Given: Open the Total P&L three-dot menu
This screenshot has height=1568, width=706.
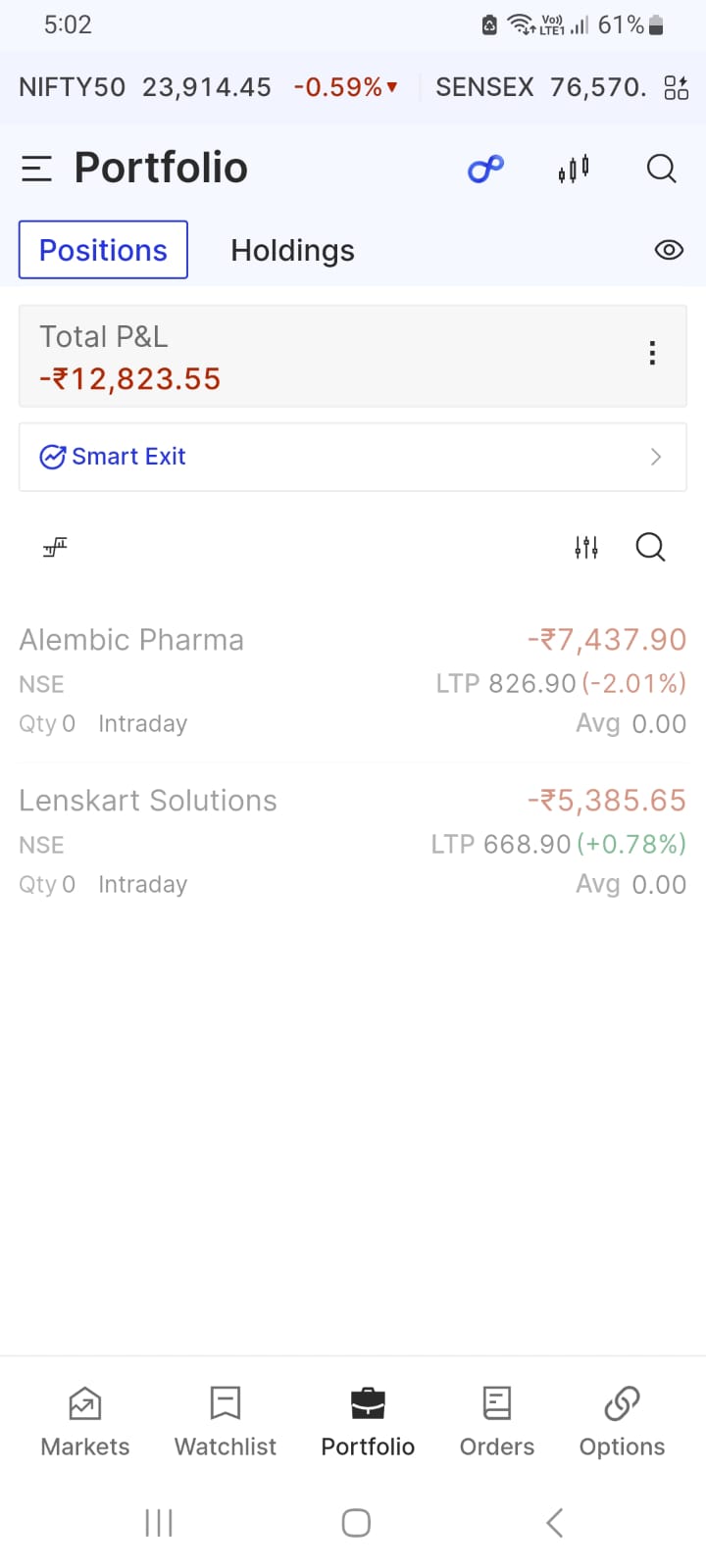Looking at the screenshot, I should (652, 354).
